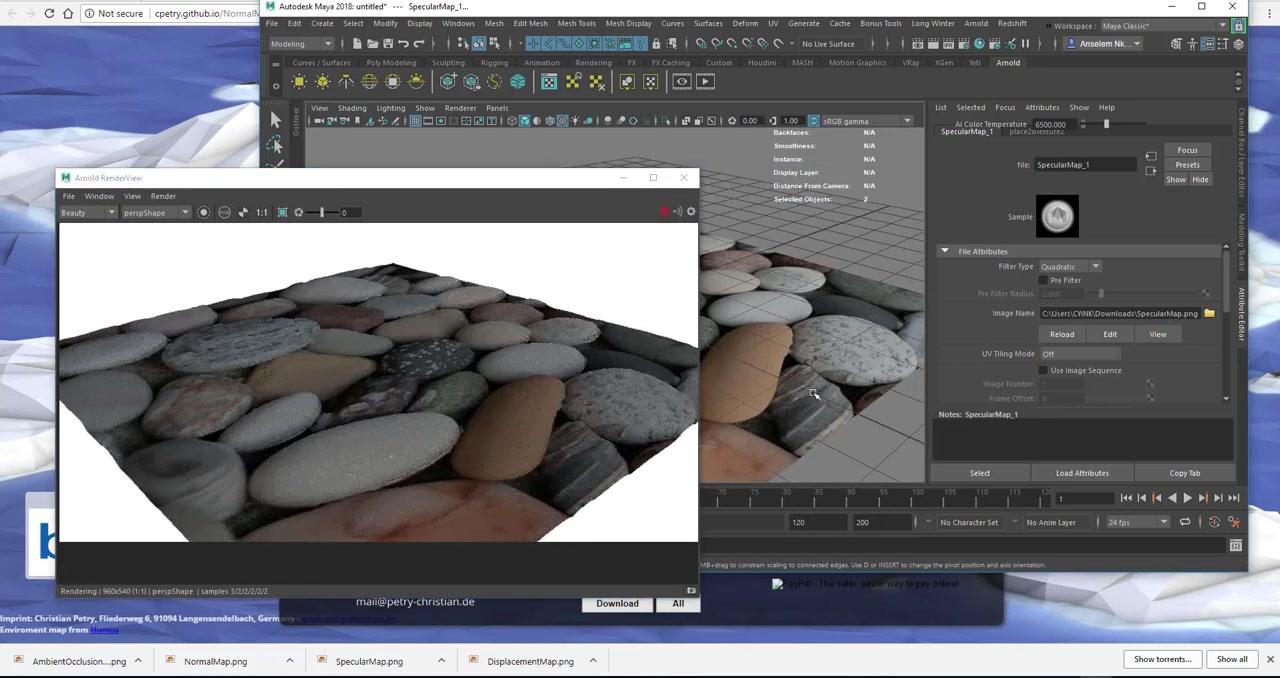Click the folder icon beside Image Name

pyautogui.click(x=1209, y=313)
